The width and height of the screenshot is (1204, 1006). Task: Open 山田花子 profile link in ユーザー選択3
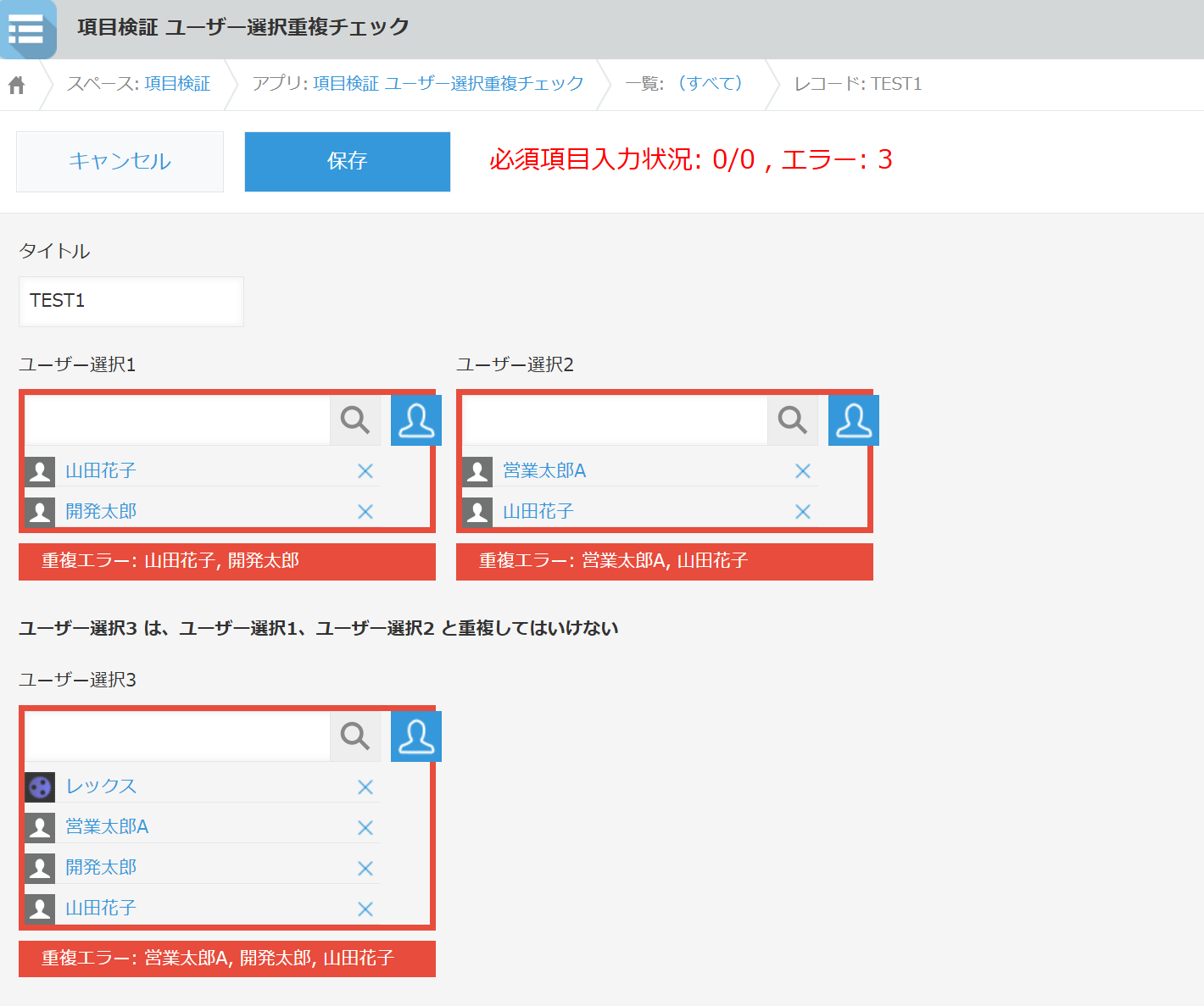pyautogui.click(x=101, y=909)
